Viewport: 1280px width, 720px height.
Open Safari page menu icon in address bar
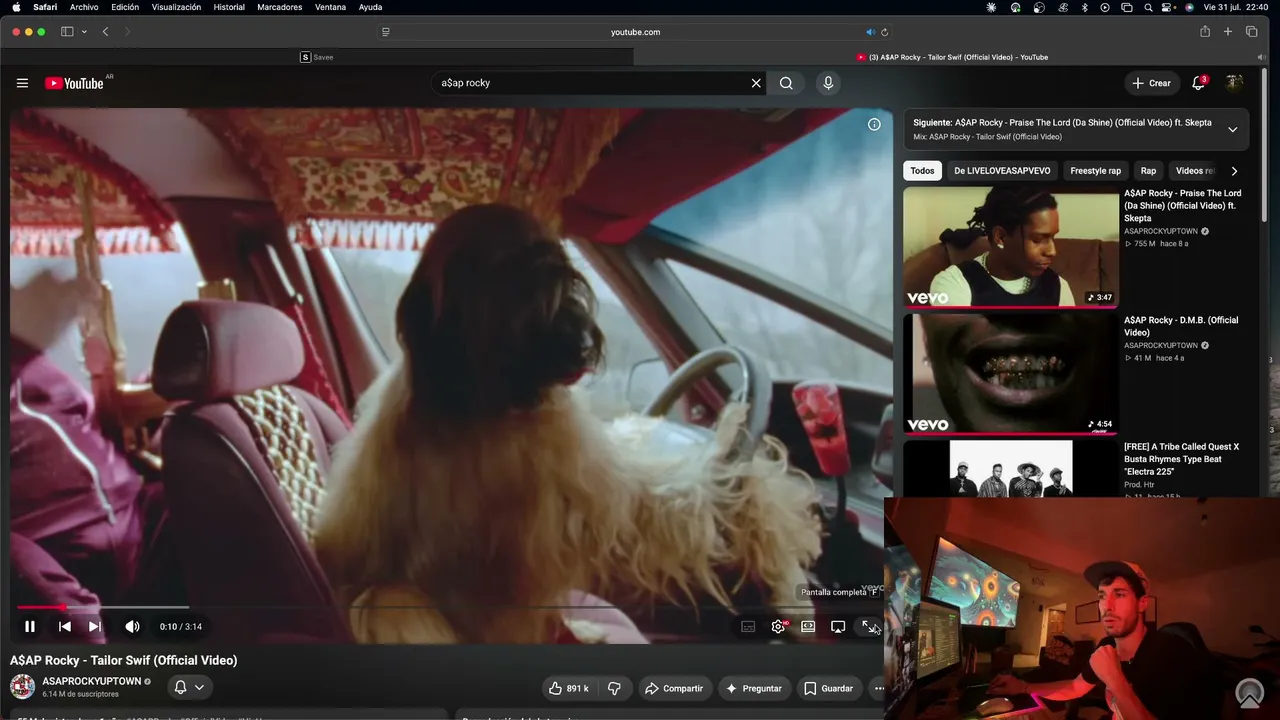[386, 32]
